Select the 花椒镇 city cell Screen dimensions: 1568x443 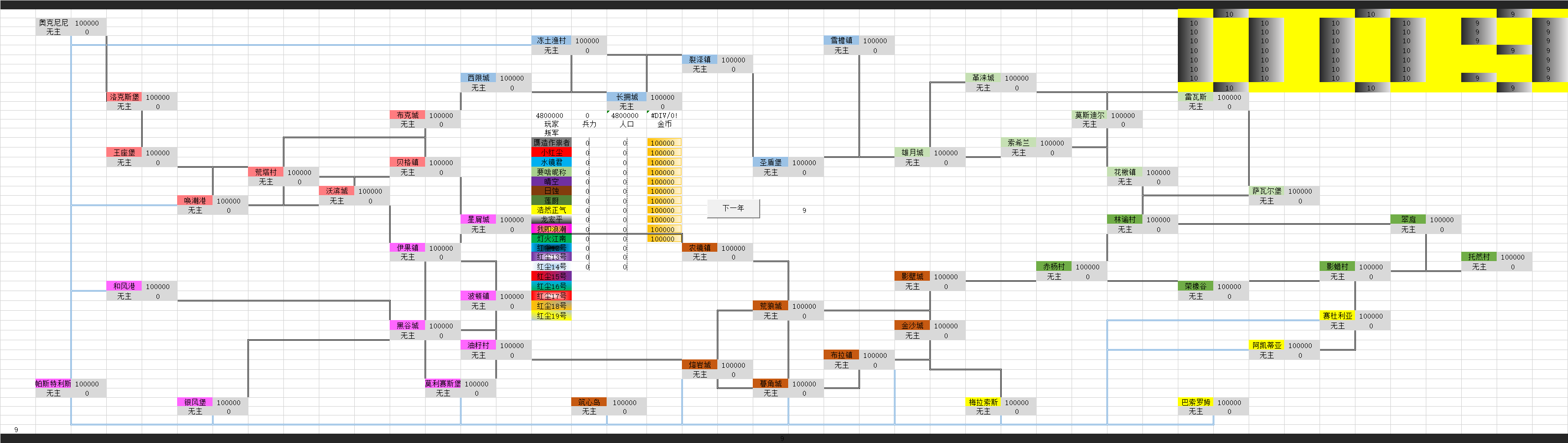[1125, 172]
